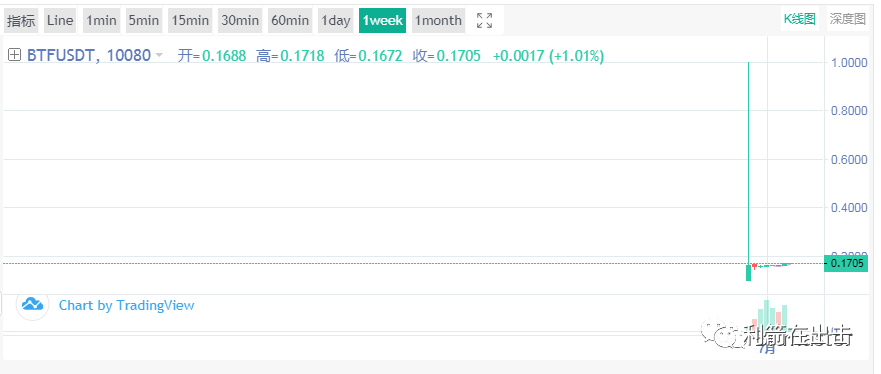Select the 5min interval
Viewport: 881px width, 374px height.
pos(143,21)
